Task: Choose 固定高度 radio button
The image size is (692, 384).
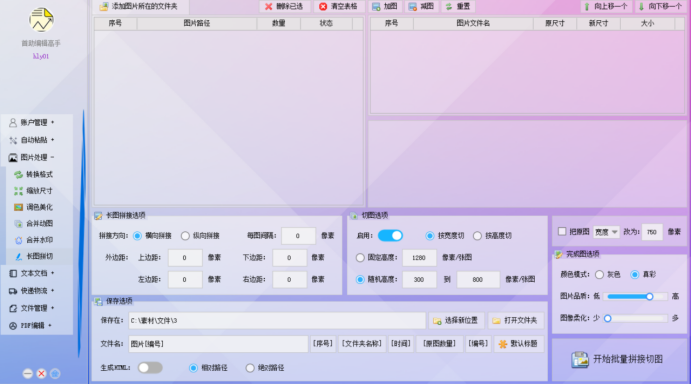Action: 360,257
